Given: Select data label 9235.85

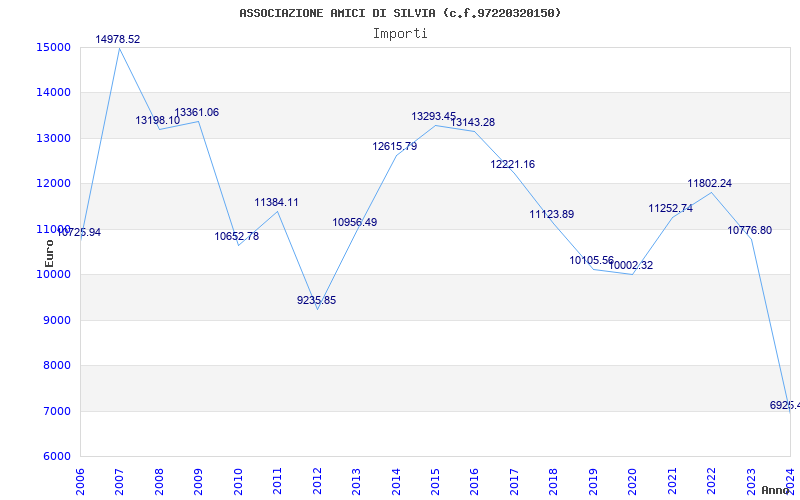Looking at the screenshot, I should point(317,300).
